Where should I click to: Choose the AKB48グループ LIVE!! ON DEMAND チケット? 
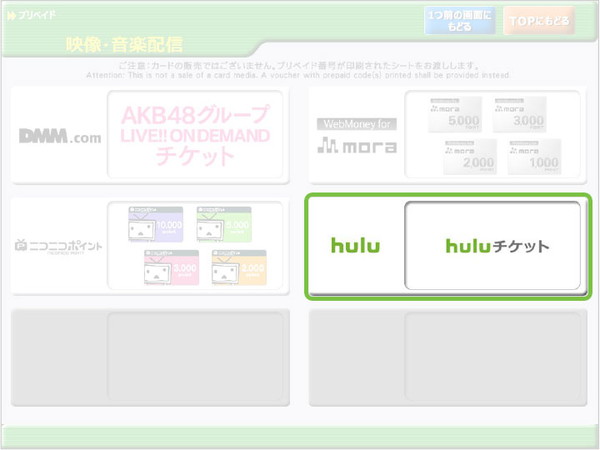195,134
